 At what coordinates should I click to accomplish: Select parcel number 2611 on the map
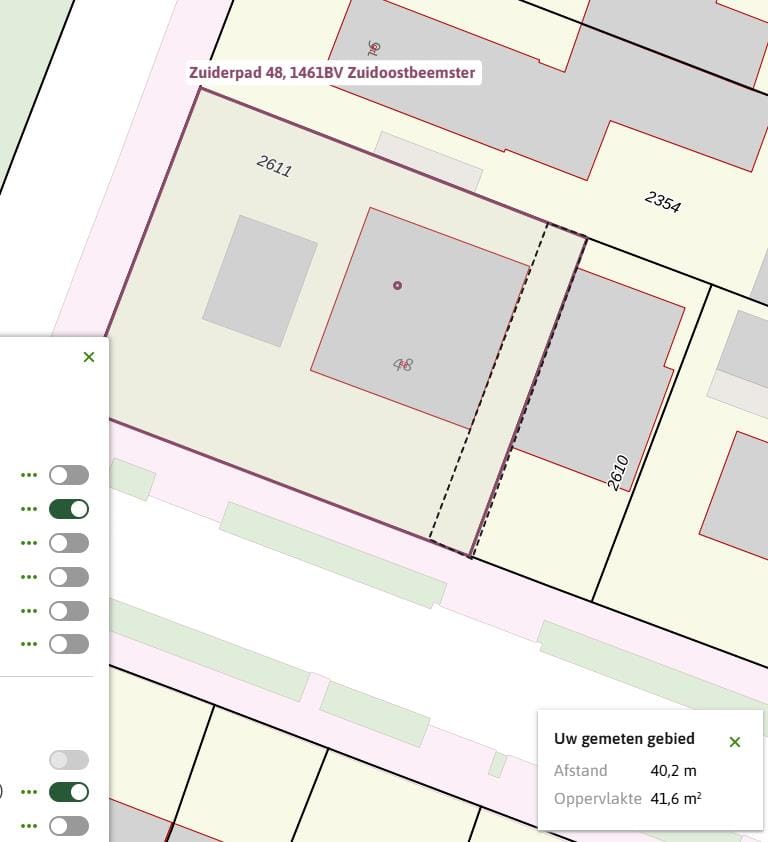[274, 166]
